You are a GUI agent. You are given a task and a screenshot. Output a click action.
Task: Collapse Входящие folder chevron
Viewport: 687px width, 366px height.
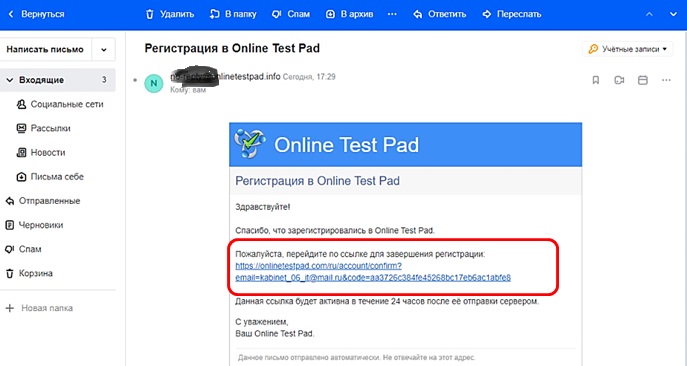(x=10, y=80)
